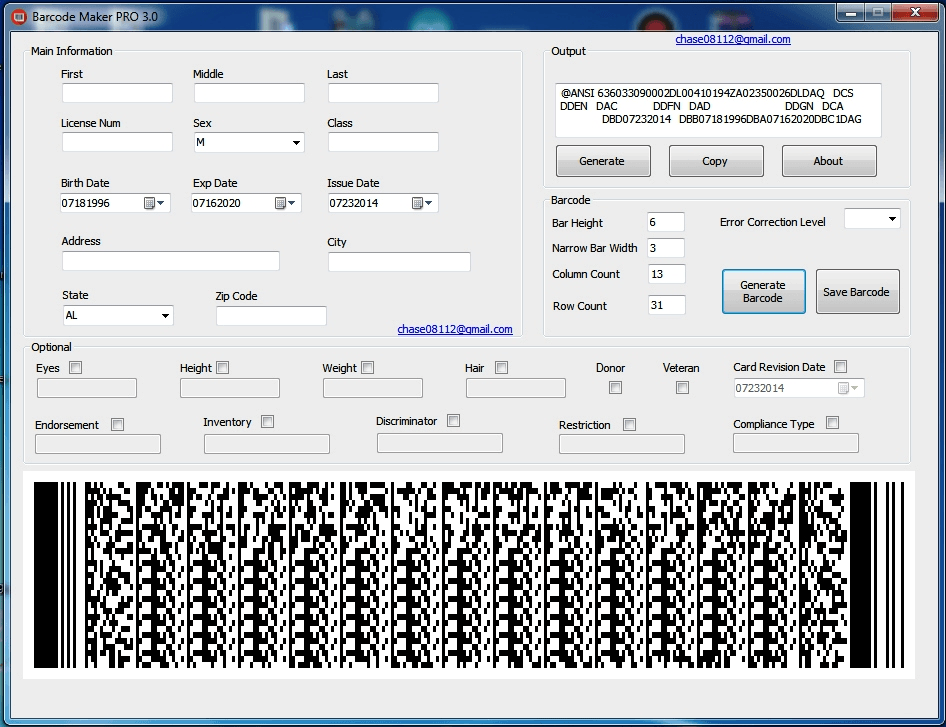Click the Barcode Maker PRO title bar icon
This screenshot has height=727, width=946.
18,17
